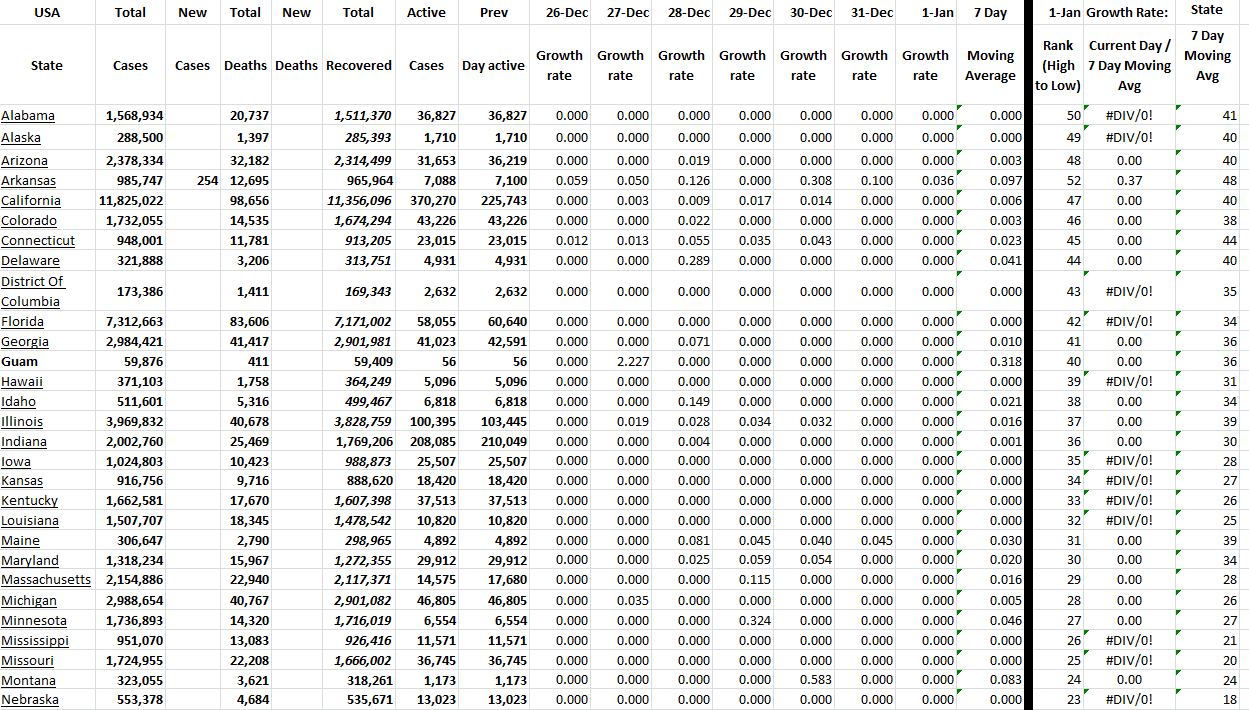Select the Mississippi hyperlink
1249x710 pixels.
[35, 641]
